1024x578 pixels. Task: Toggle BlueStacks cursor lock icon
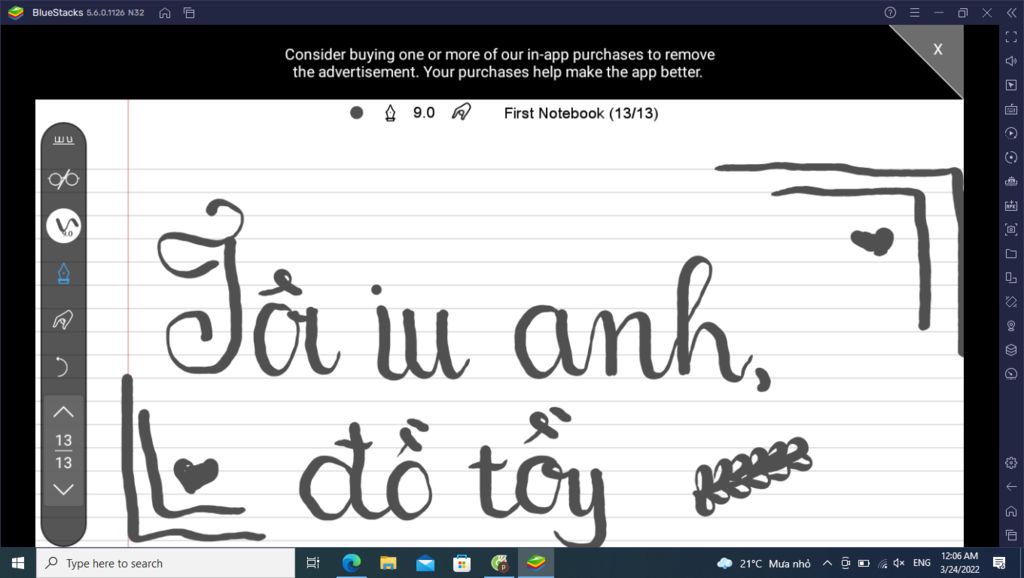pyautogui.click(x=1011, y=85)
